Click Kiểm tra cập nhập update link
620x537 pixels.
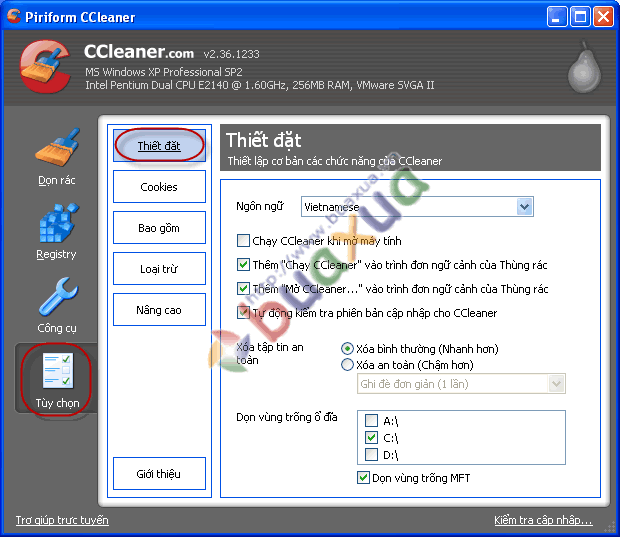point(543,520)
